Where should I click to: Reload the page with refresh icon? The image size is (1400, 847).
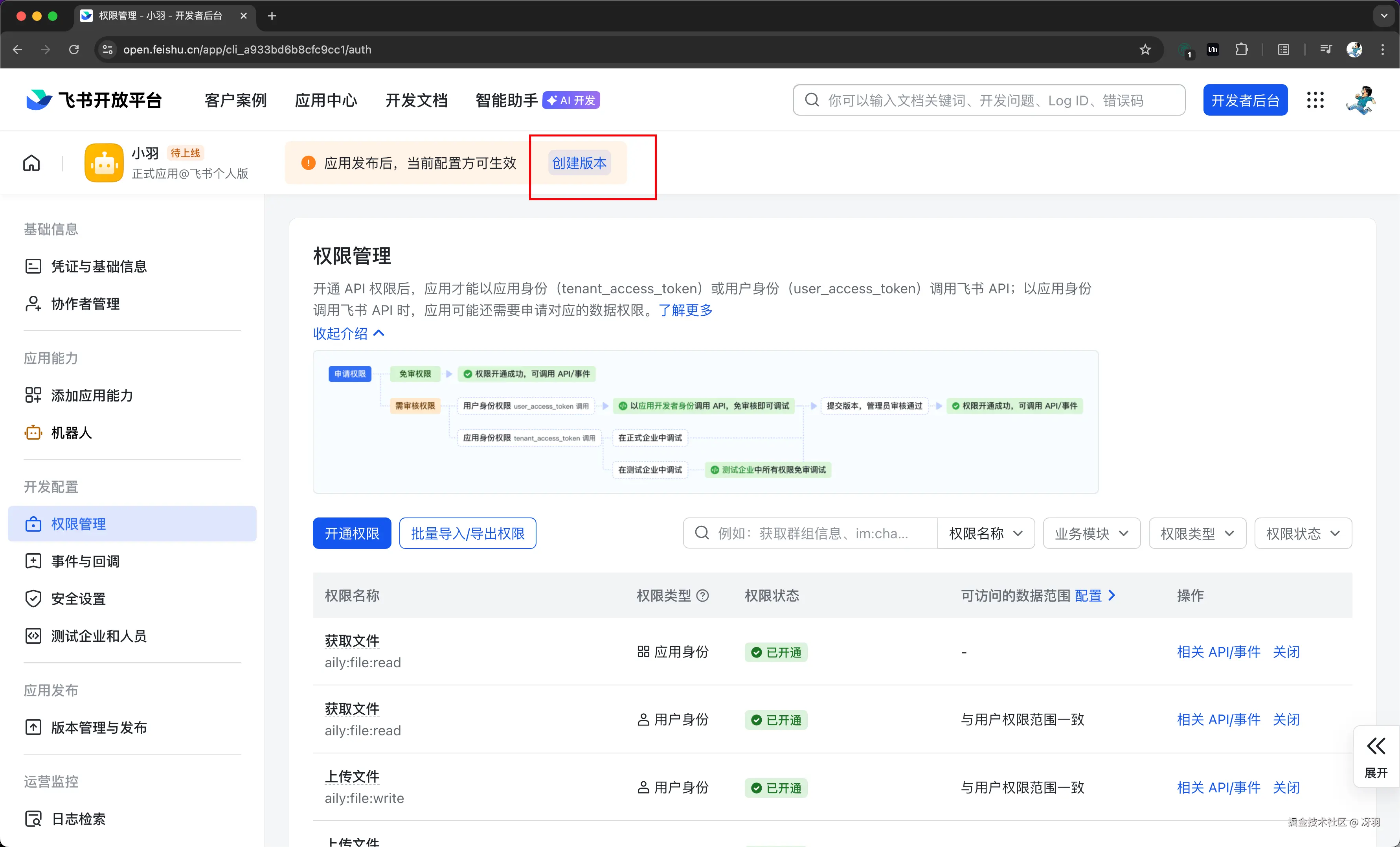pyautogui.click(x=74, y=50)
